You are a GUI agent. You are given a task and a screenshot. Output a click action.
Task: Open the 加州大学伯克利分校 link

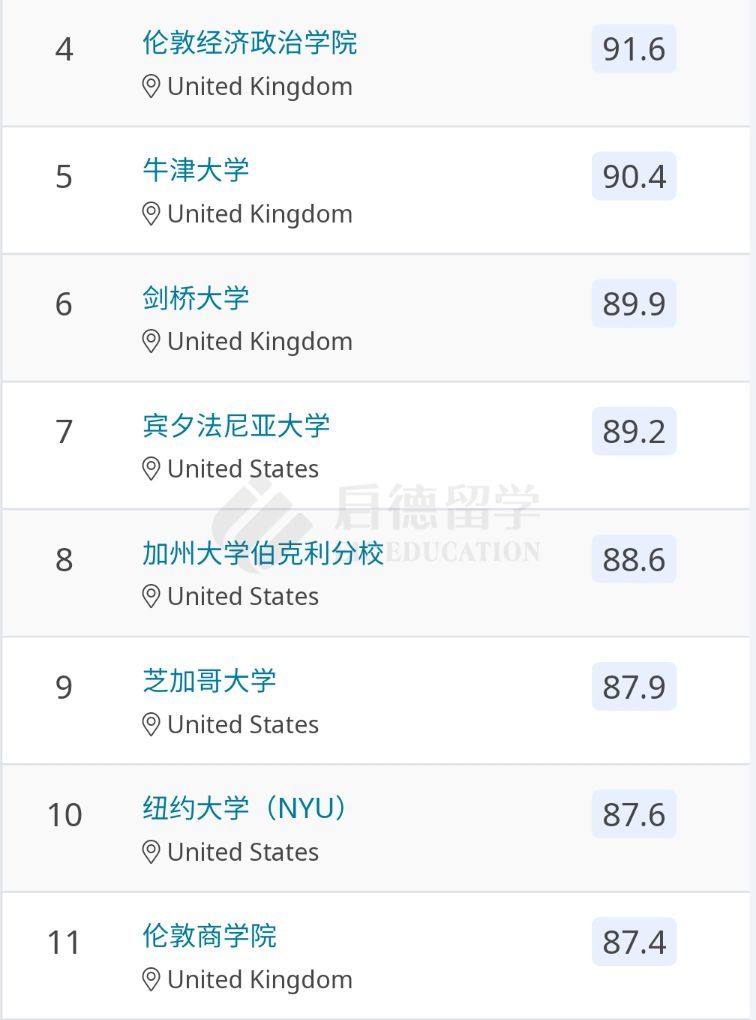pyautogui.click(x=263, y=553)
